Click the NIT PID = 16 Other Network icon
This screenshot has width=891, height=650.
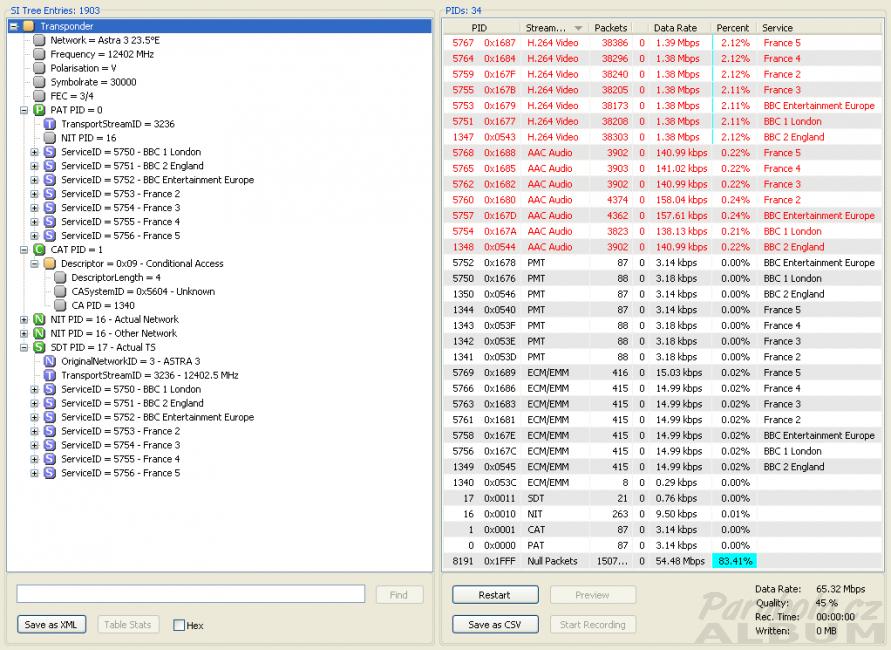39,334
